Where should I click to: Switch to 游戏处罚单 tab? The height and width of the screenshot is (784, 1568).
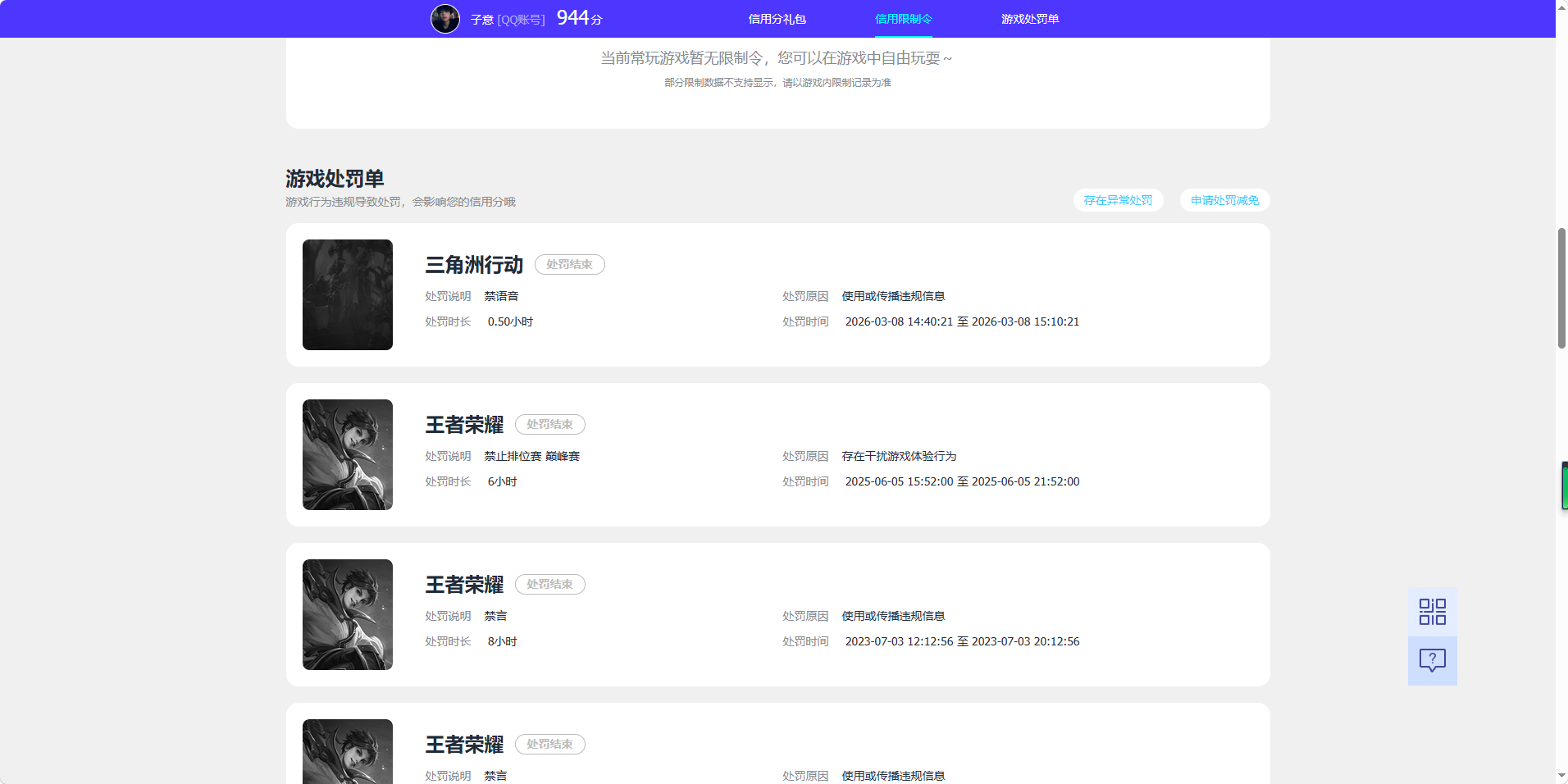pyautogui.click(x=1029, y=19)
